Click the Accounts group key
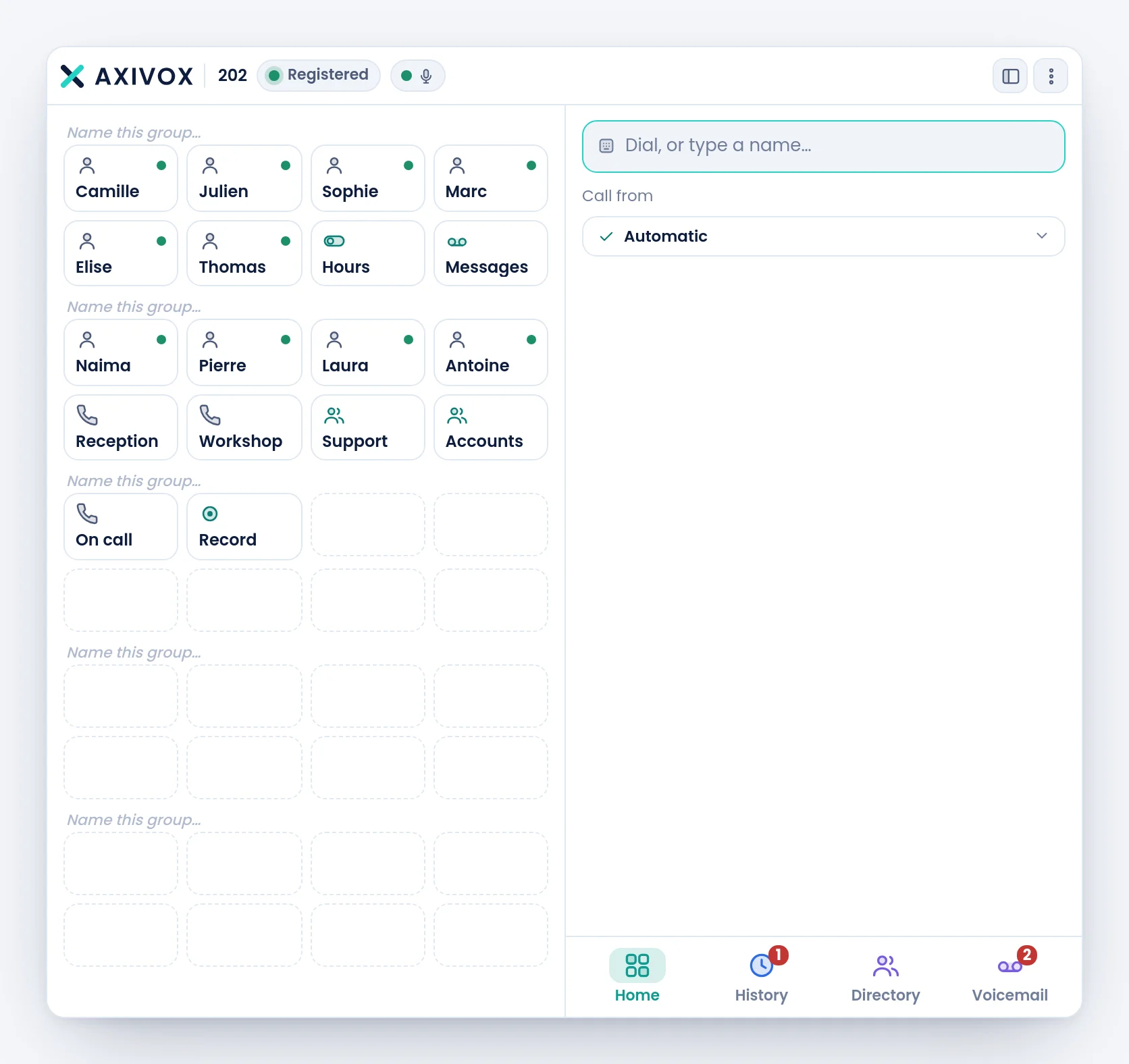 [x=491, y=427]
